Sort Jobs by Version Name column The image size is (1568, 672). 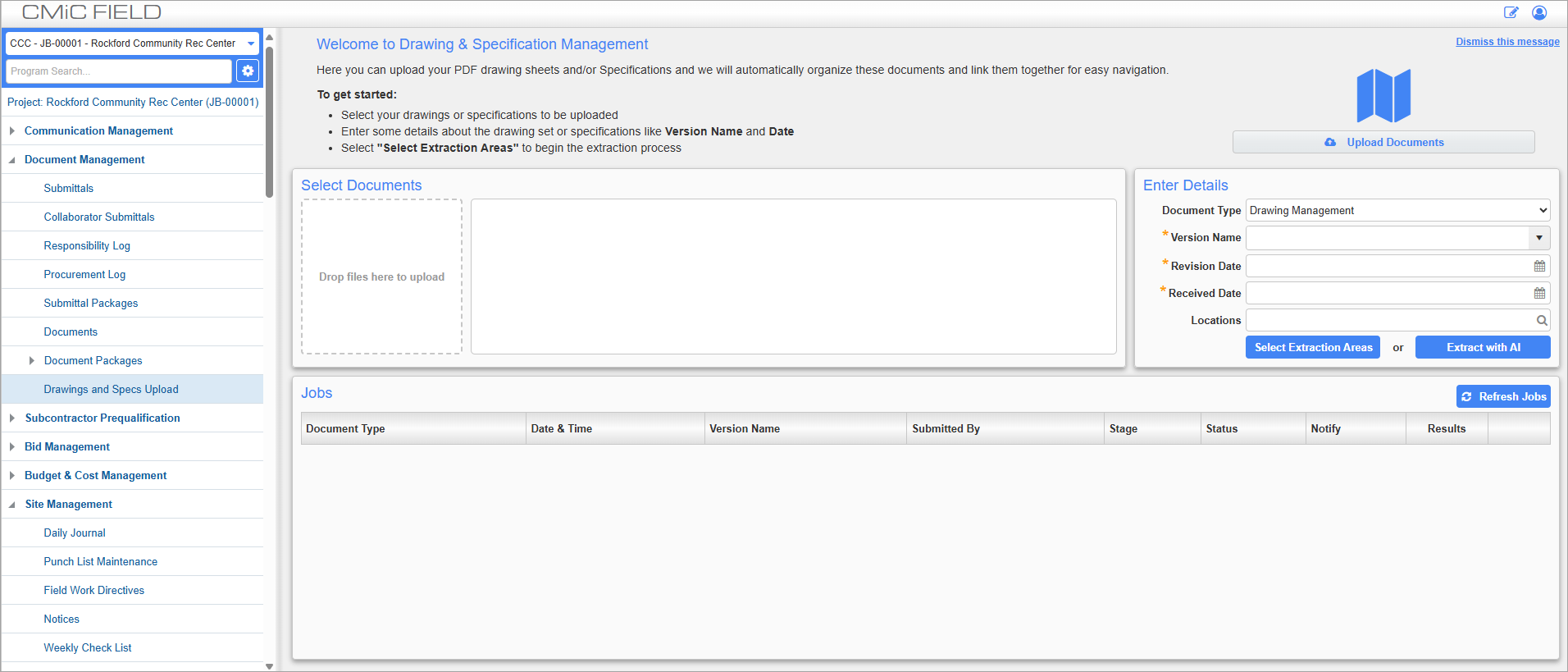(805, 428)
